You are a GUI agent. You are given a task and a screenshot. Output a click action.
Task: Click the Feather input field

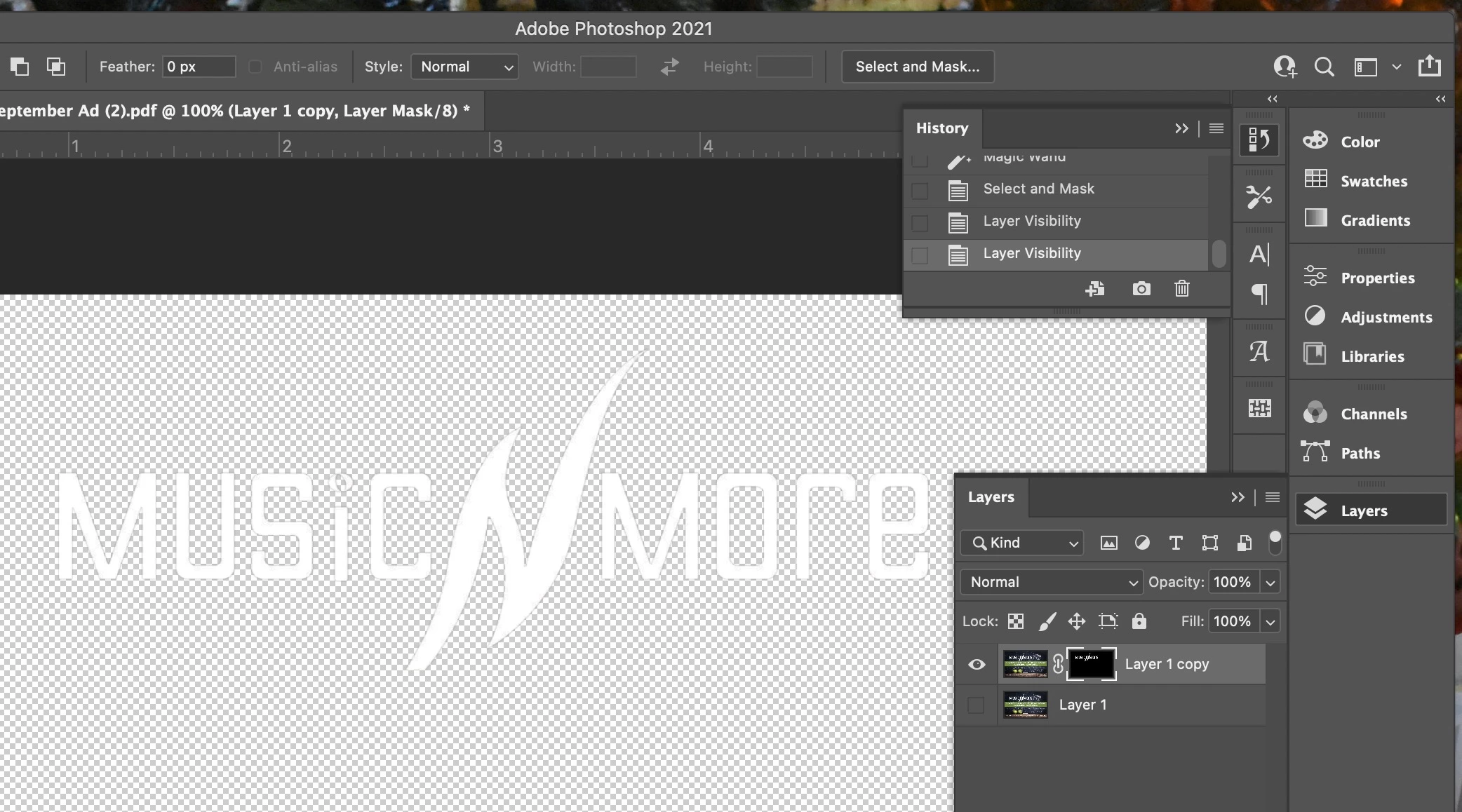click(x=199, y=67)
